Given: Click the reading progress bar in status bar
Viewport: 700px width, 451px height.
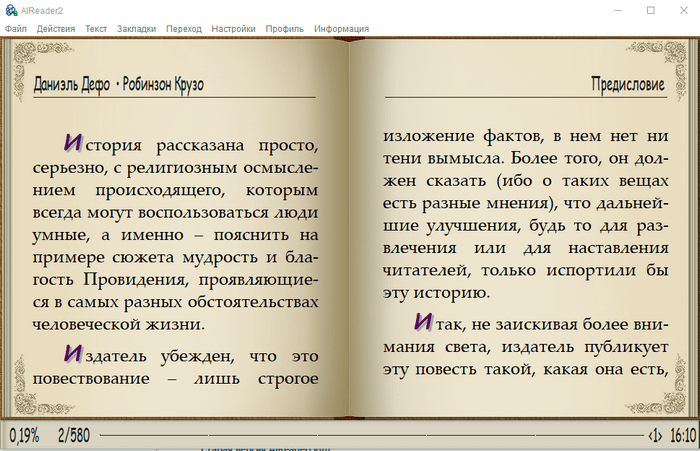Looking at the screenshot, I should [371, 435].
